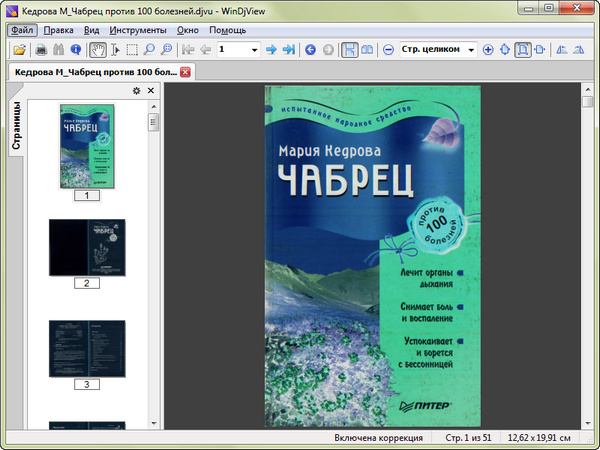Viewport: 600px width, 450px height.
Task: Select the rectangle selection tool
Action: [132, 49]
